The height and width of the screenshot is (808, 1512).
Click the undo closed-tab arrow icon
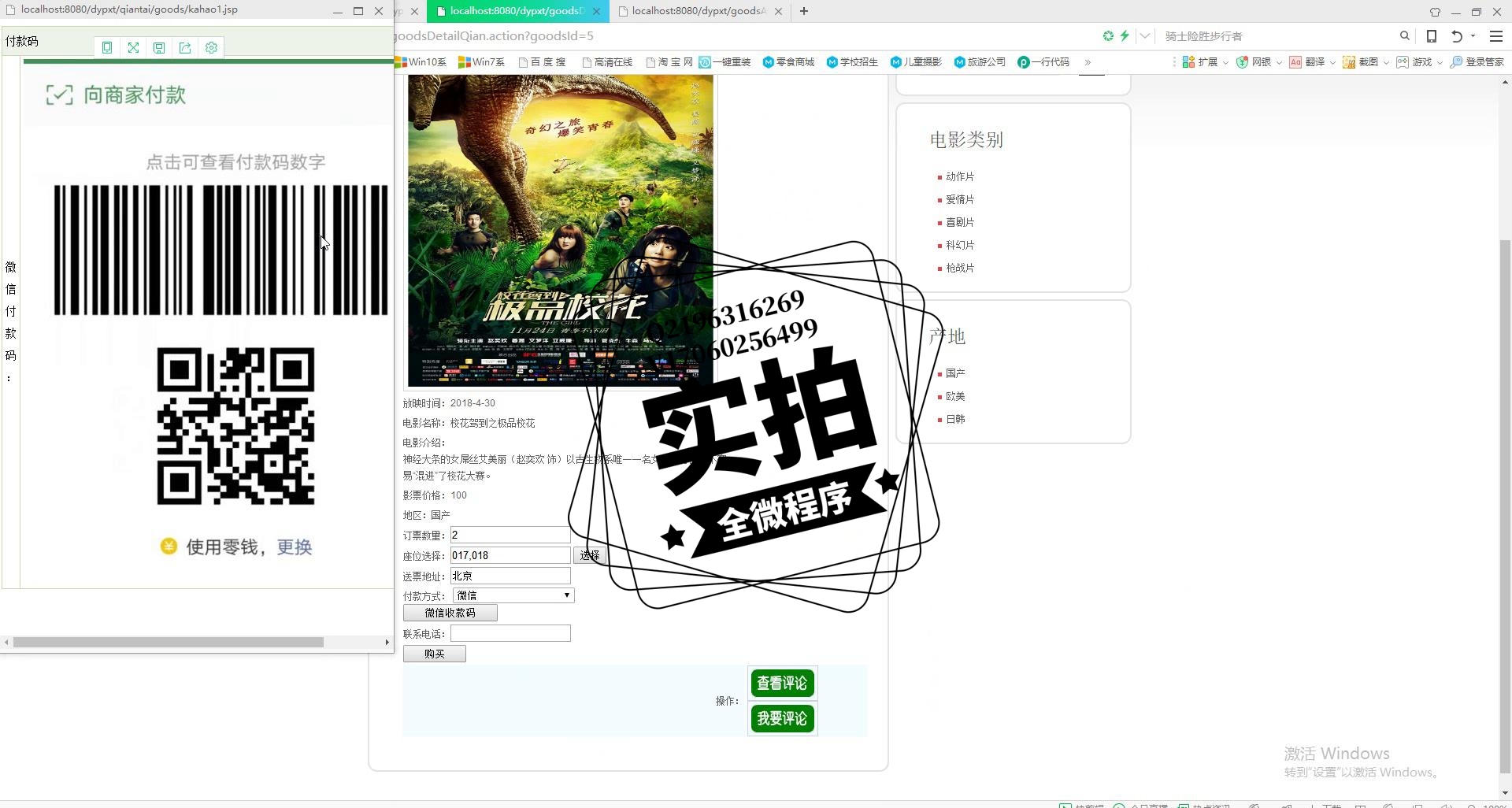pyautogui.click(x=1457, y=36)
